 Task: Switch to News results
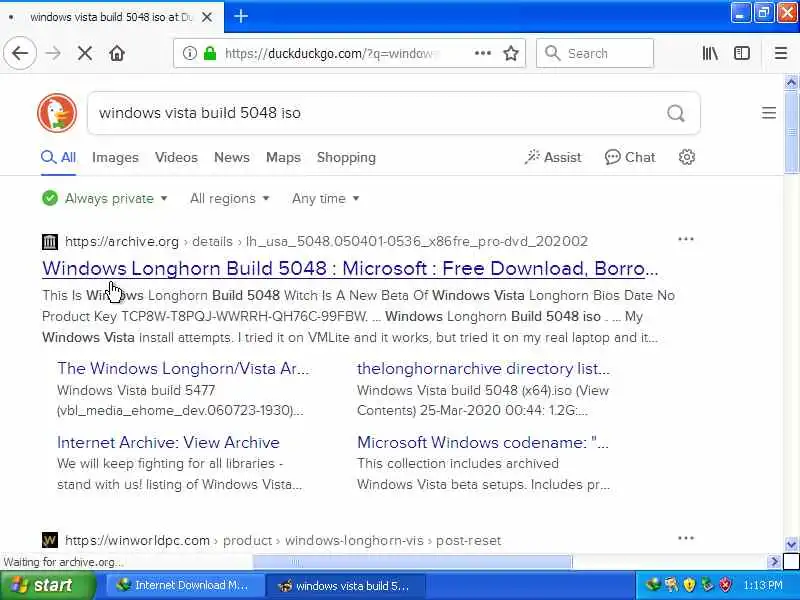pos(232,157)
